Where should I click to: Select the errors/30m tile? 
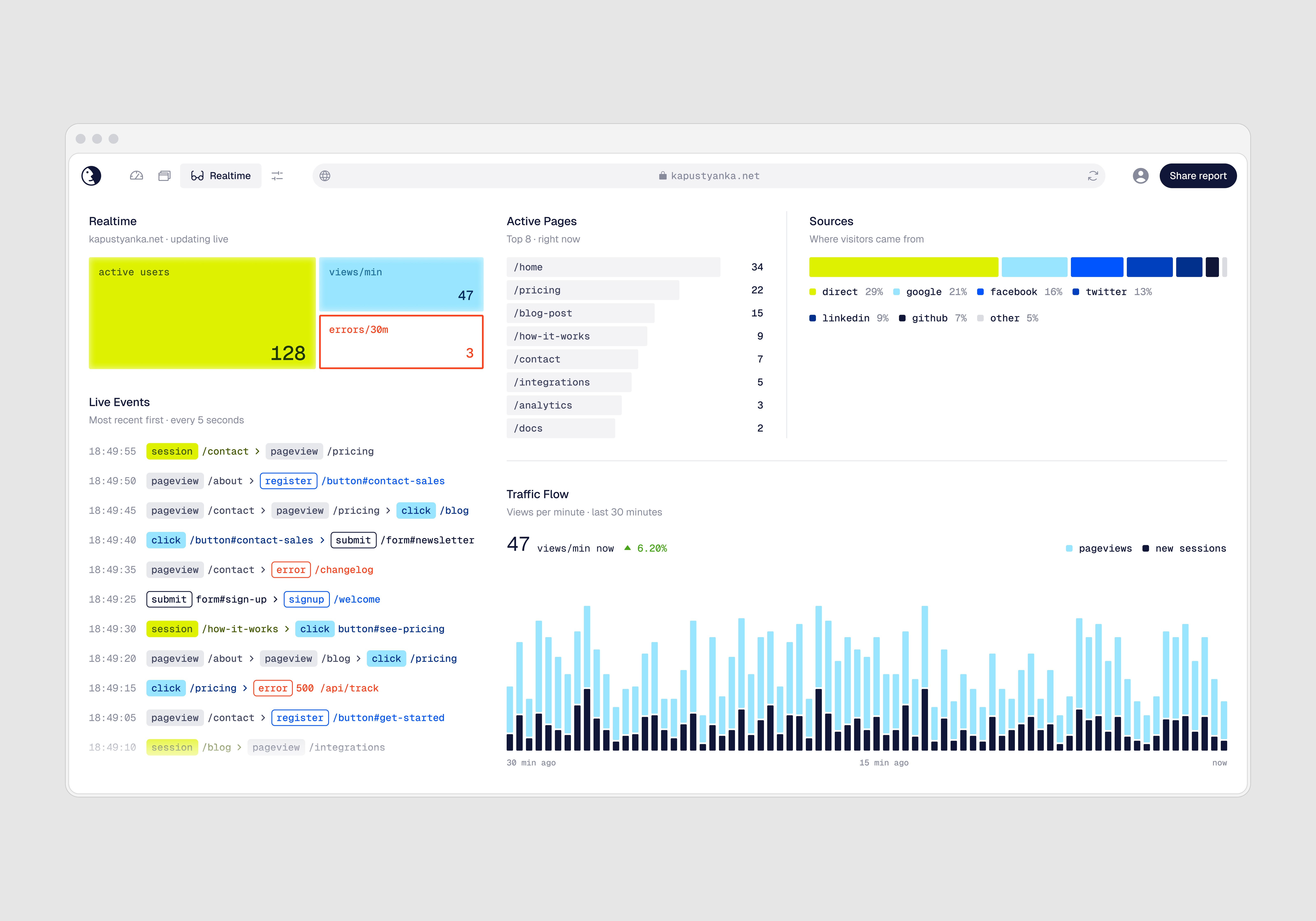(x=401, y=342)
